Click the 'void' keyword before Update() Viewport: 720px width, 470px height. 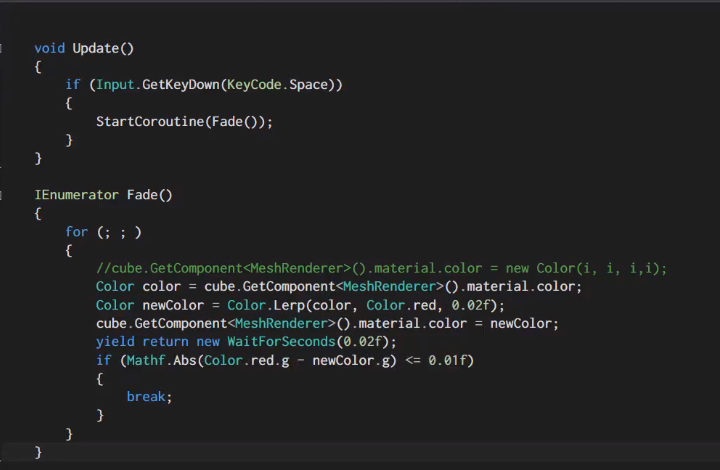[50, 48]
